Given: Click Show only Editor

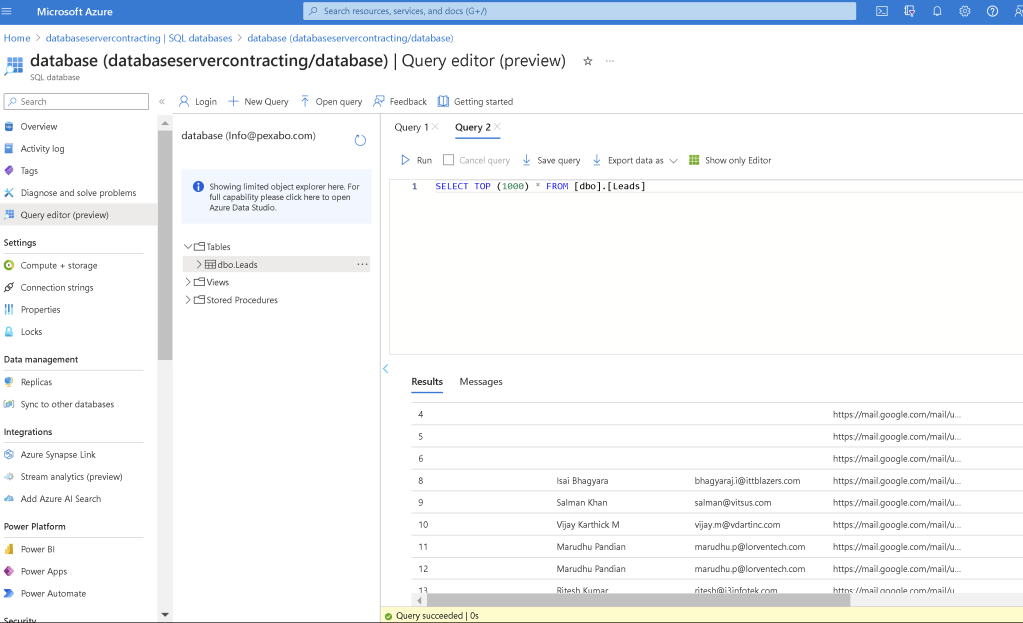Looking at the screenshot, I should (730, 160).
